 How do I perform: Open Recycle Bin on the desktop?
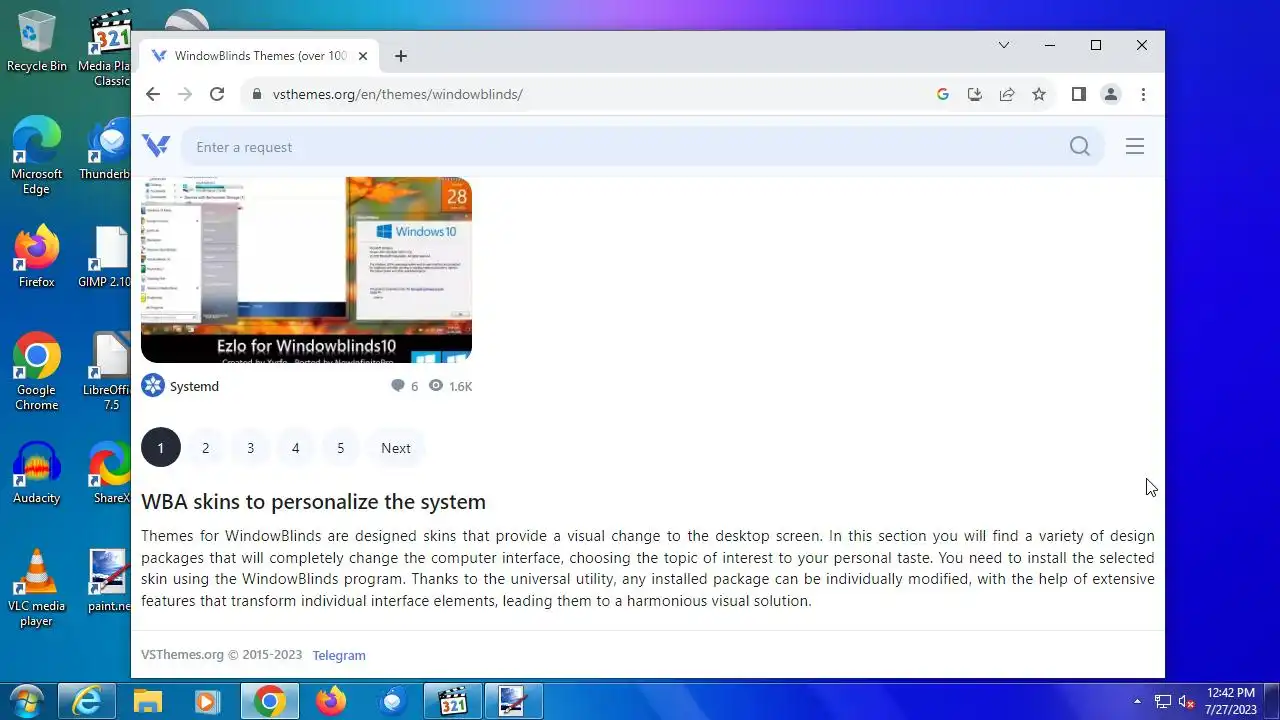point(37,42)
